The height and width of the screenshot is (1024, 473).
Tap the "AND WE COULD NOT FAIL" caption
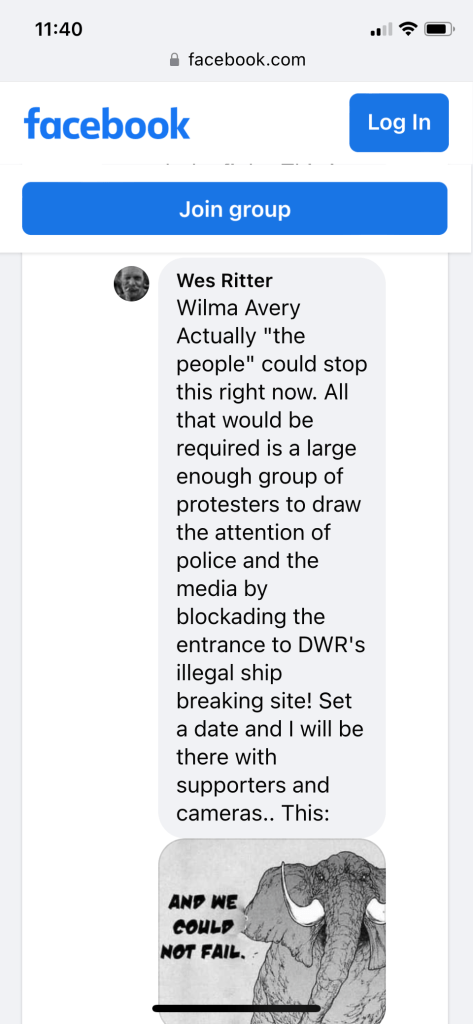(x=203, y=926)
